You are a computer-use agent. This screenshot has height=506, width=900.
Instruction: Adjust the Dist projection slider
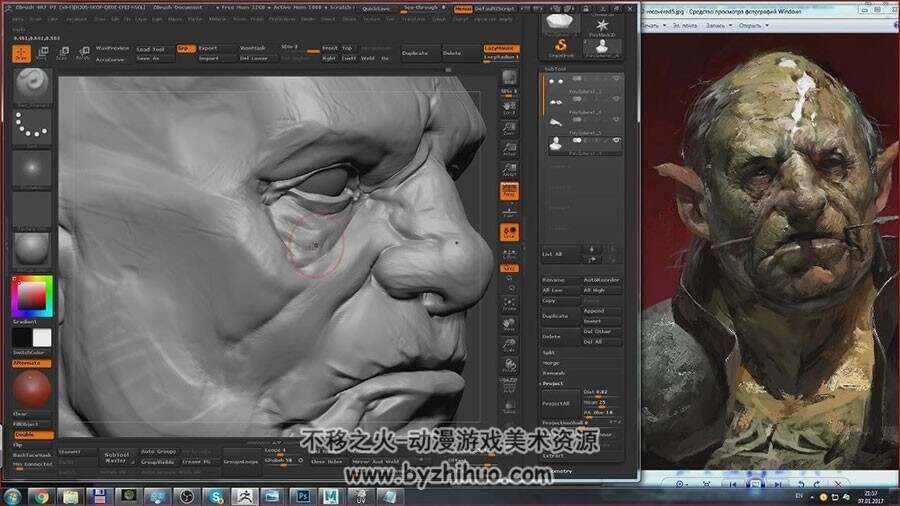(602, 392)
